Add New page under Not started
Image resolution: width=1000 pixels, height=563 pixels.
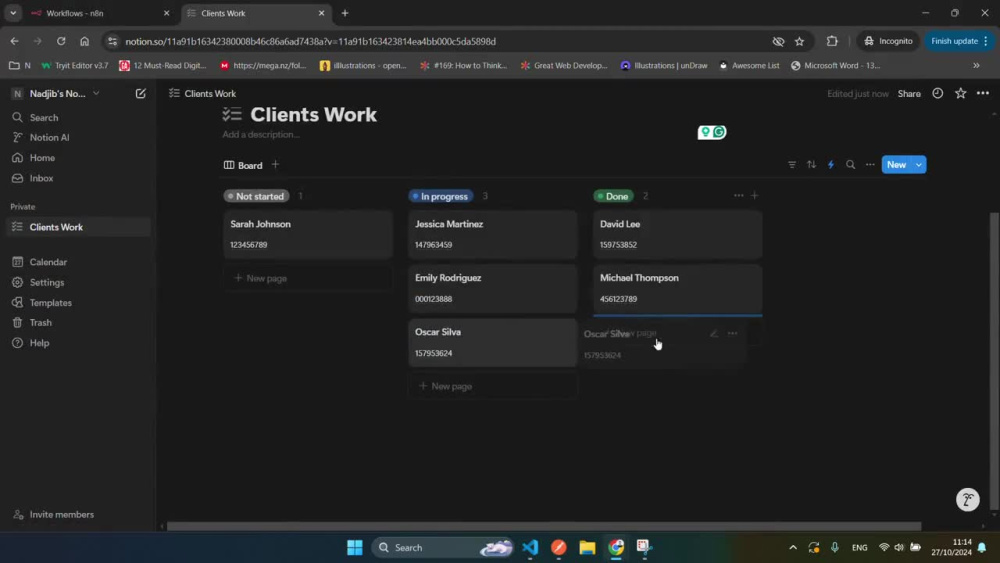pos(307,278)
